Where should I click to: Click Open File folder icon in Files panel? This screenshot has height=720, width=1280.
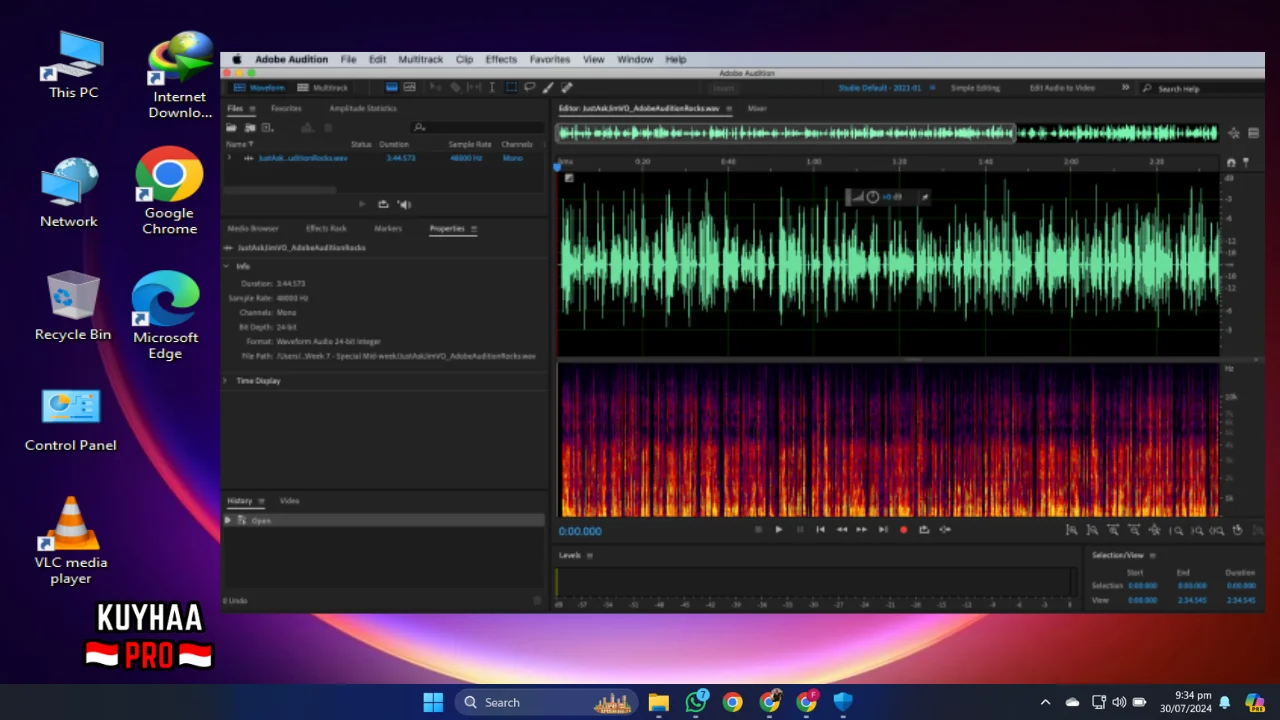[231, 128]
